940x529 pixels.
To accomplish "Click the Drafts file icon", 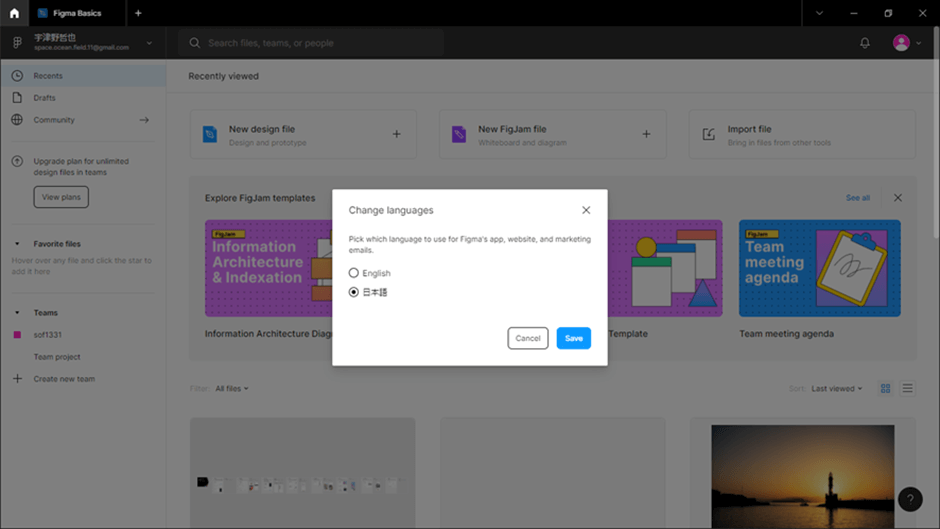I will point(17,97).
